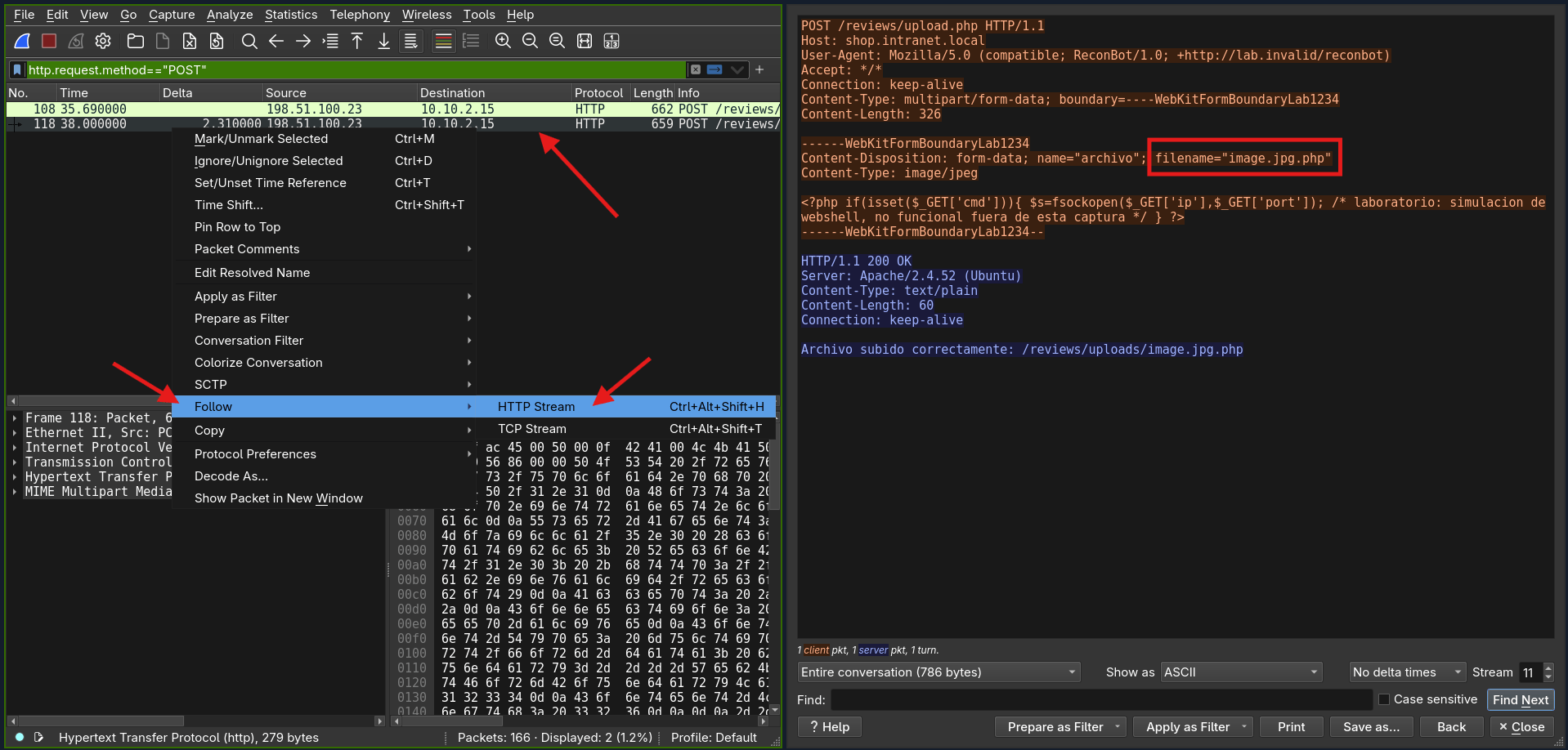Zoom out the main window text
Viewport: 1568px width, 750px height.
tap(531, 41)
